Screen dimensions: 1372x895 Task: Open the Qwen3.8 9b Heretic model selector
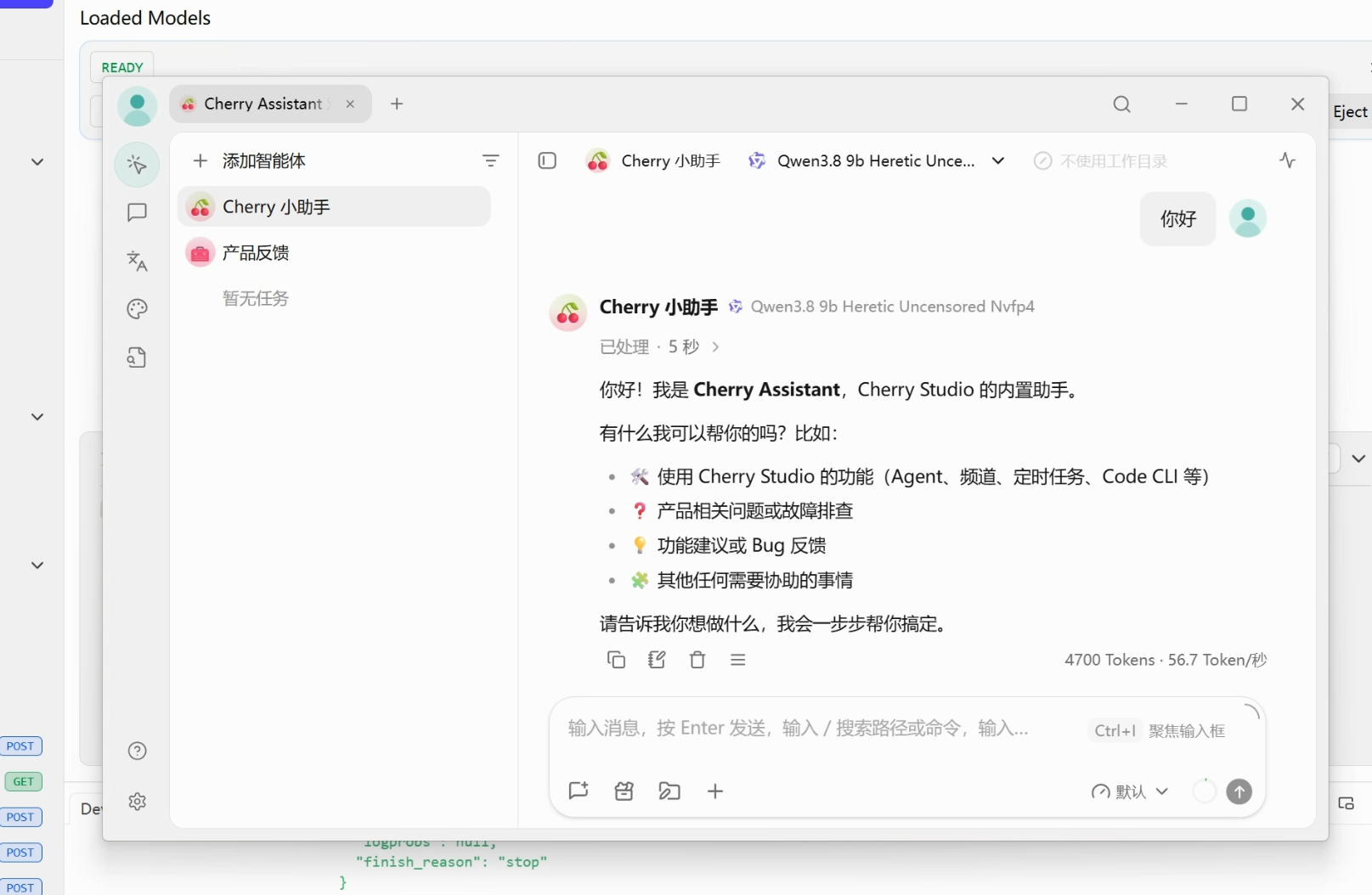click(x=876, y=160)
